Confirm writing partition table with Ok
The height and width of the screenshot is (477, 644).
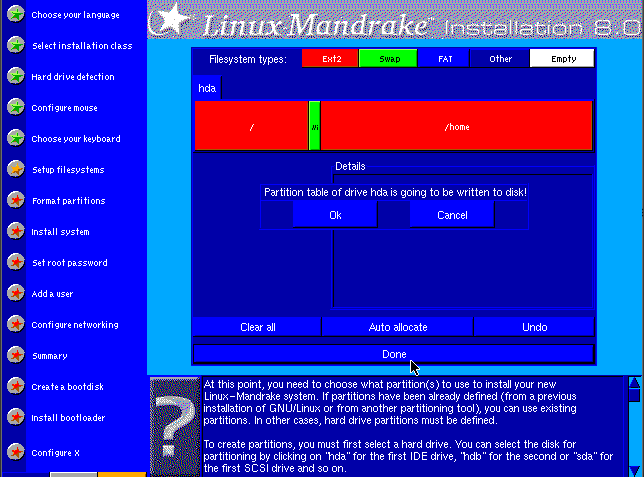335,215
